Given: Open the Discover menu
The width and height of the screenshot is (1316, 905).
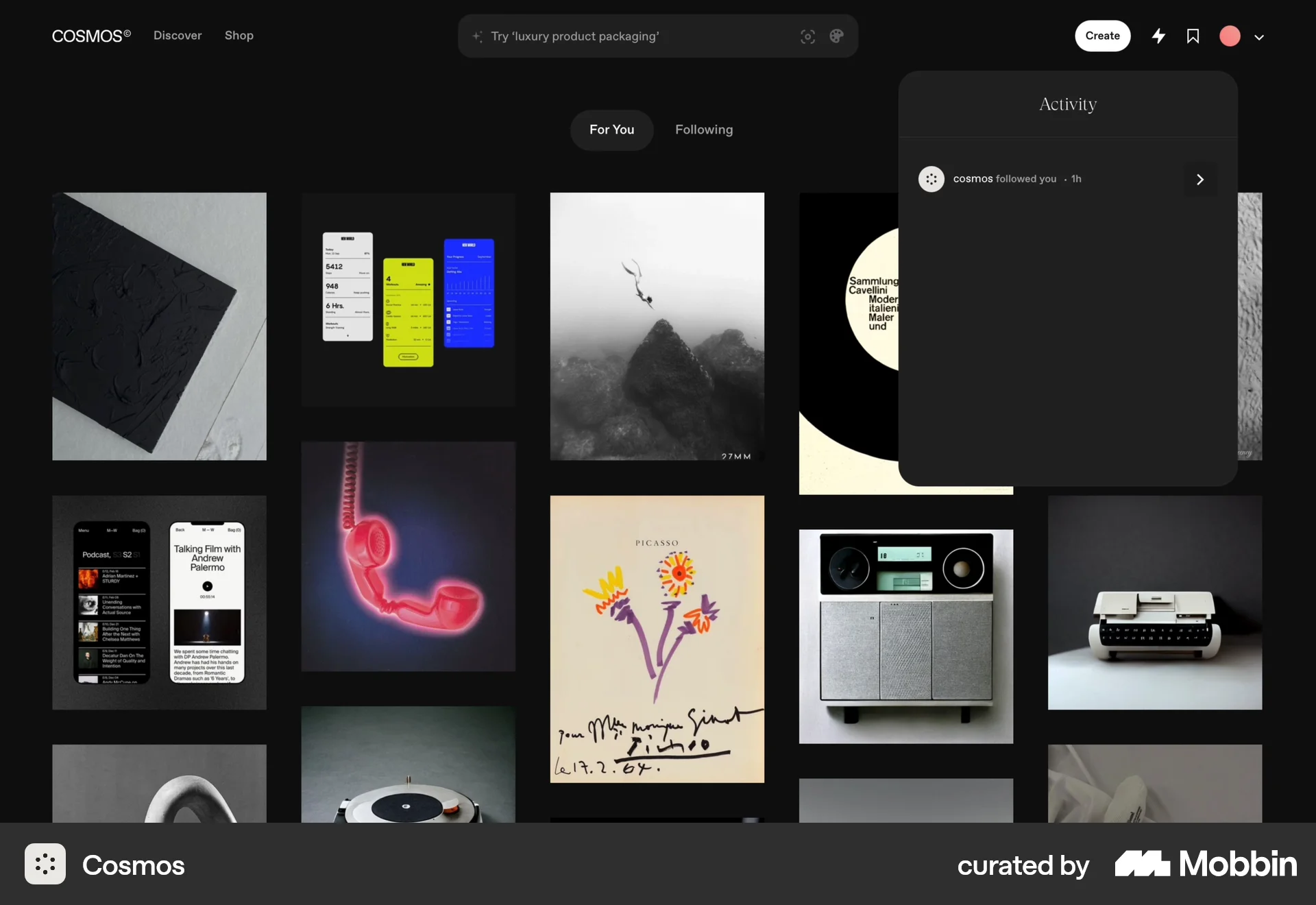Looking at the screenshot, I should [178, 36].
